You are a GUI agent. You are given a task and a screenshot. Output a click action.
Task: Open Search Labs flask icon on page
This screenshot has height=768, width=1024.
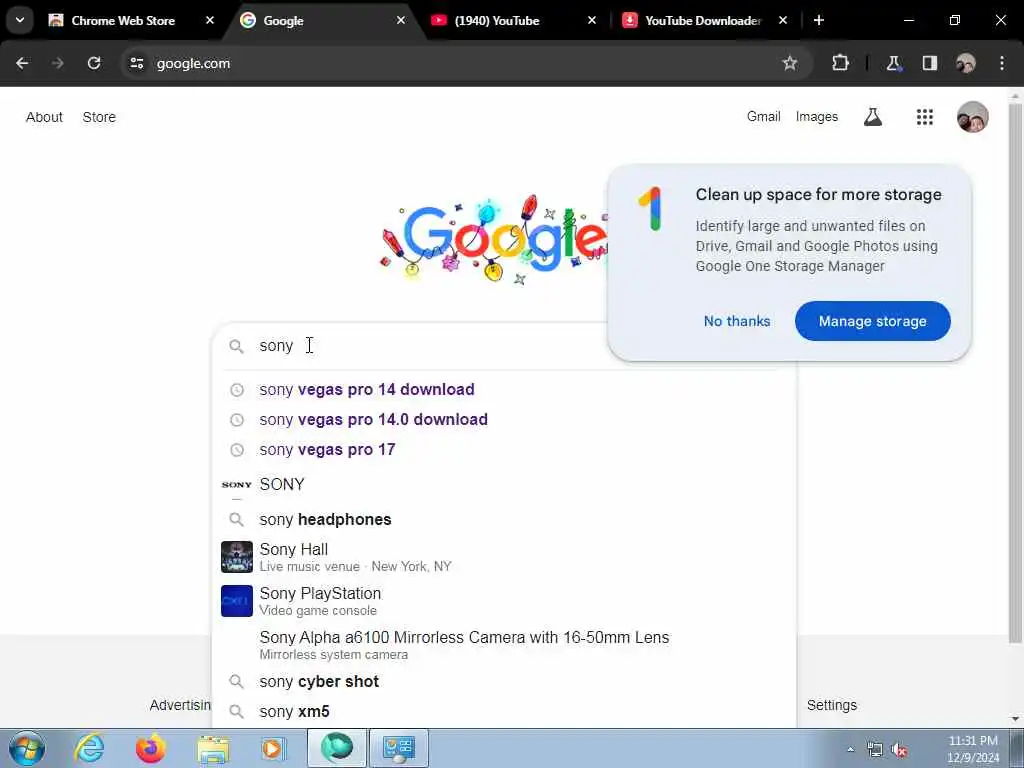(x=872, y=117)
